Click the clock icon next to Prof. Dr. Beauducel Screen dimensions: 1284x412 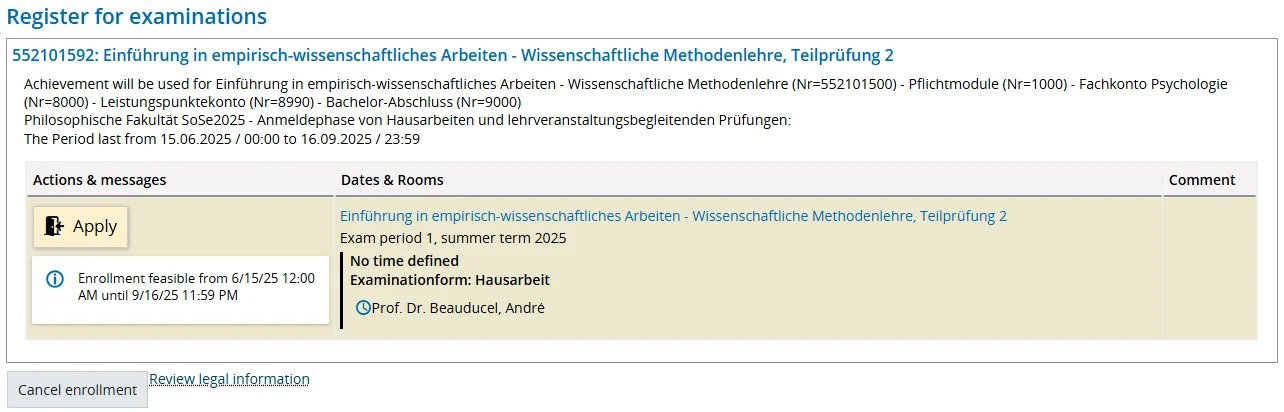[363, 308]
